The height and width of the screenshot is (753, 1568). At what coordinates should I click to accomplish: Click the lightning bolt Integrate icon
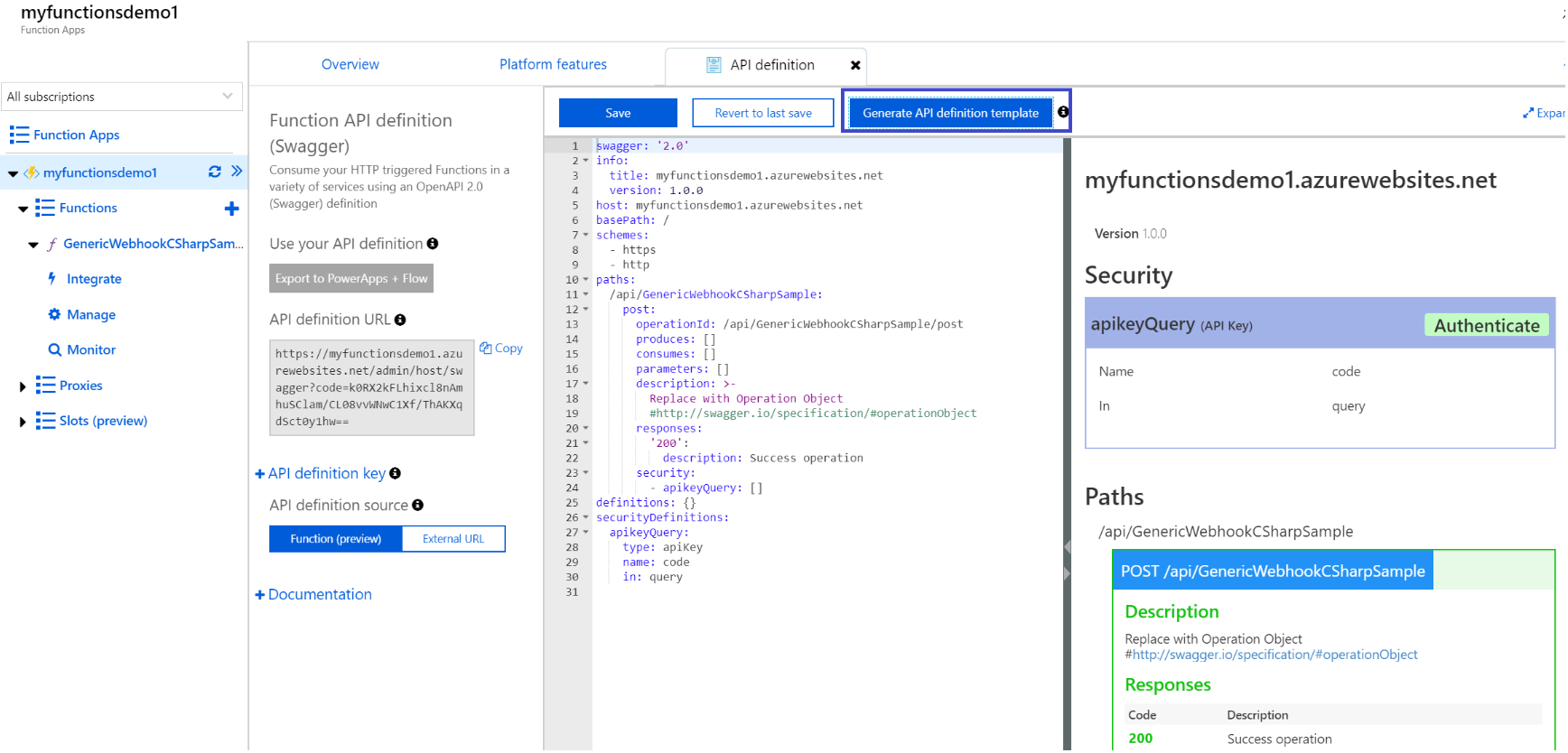pos(52,278)
